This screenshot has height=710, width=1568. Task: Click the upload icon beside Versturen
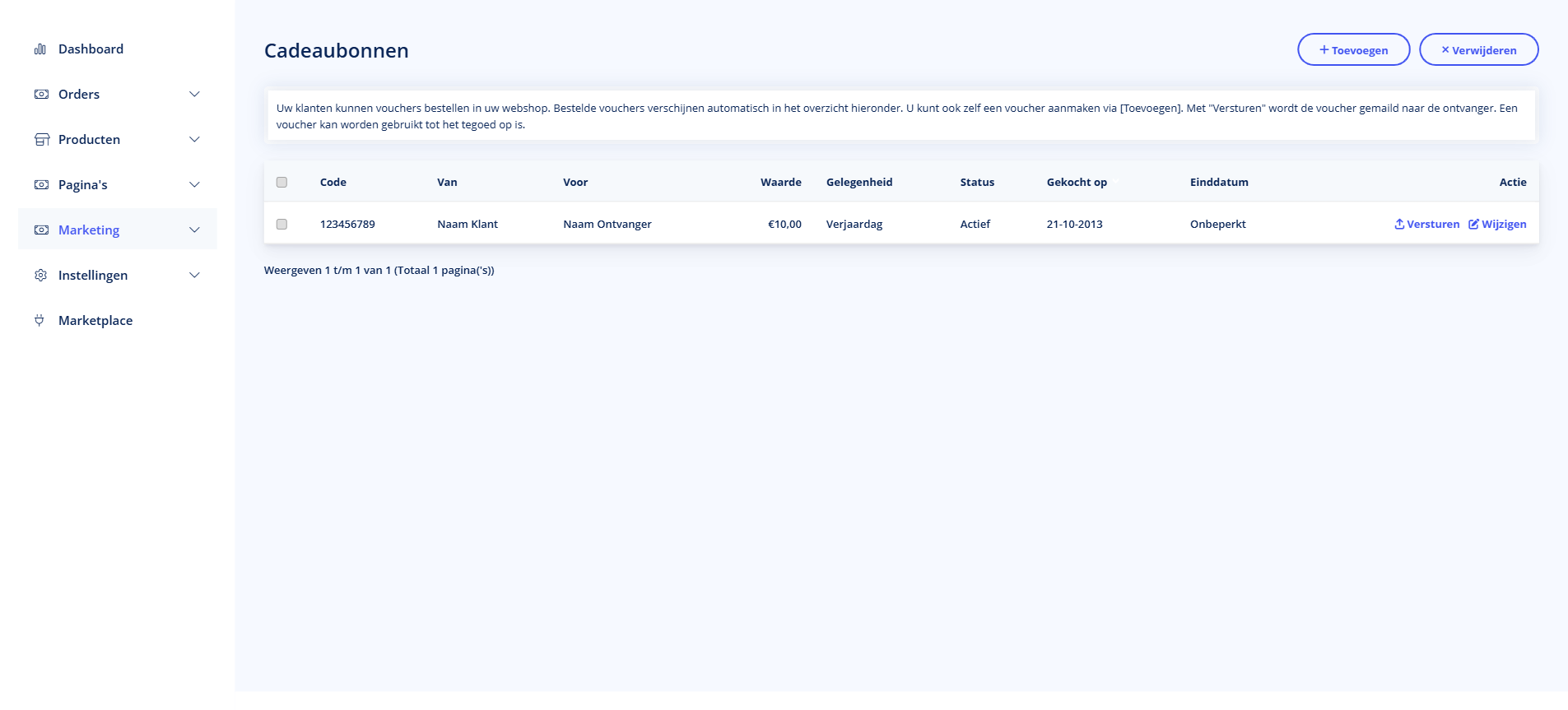click(x=1399, y=225)
